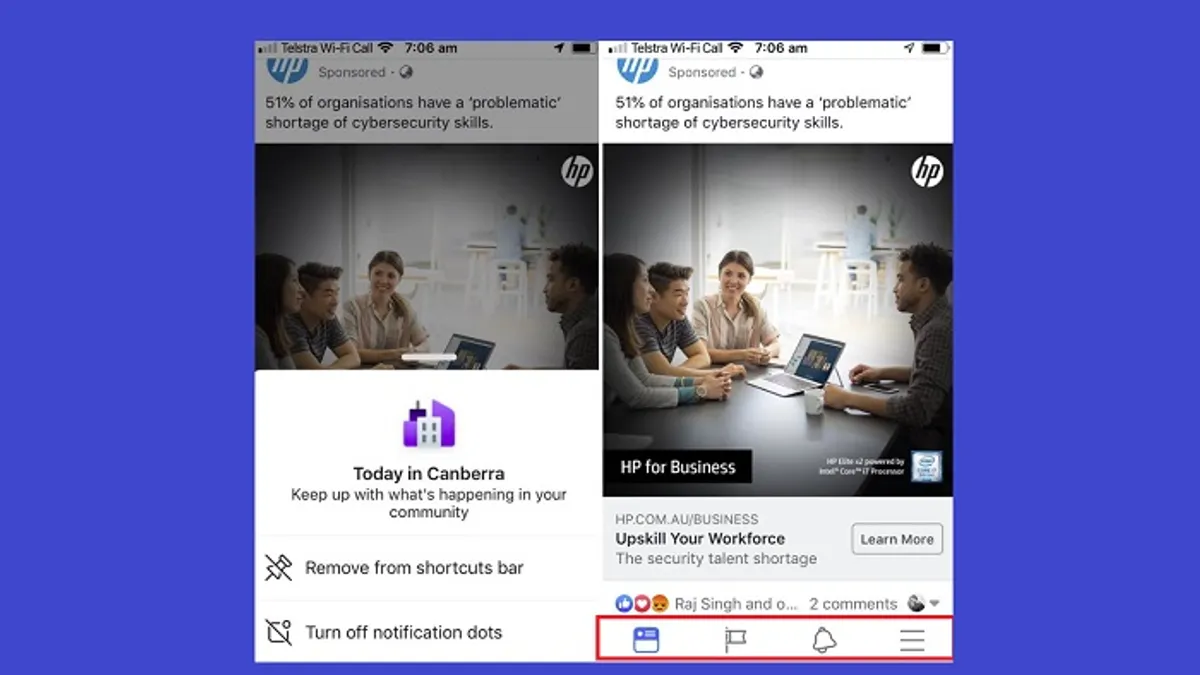Image resolution: width=1200 pixels, height=675 pixels.
Task: Expand the profile avatar dropdown near comments
Action: pos(924,603)
